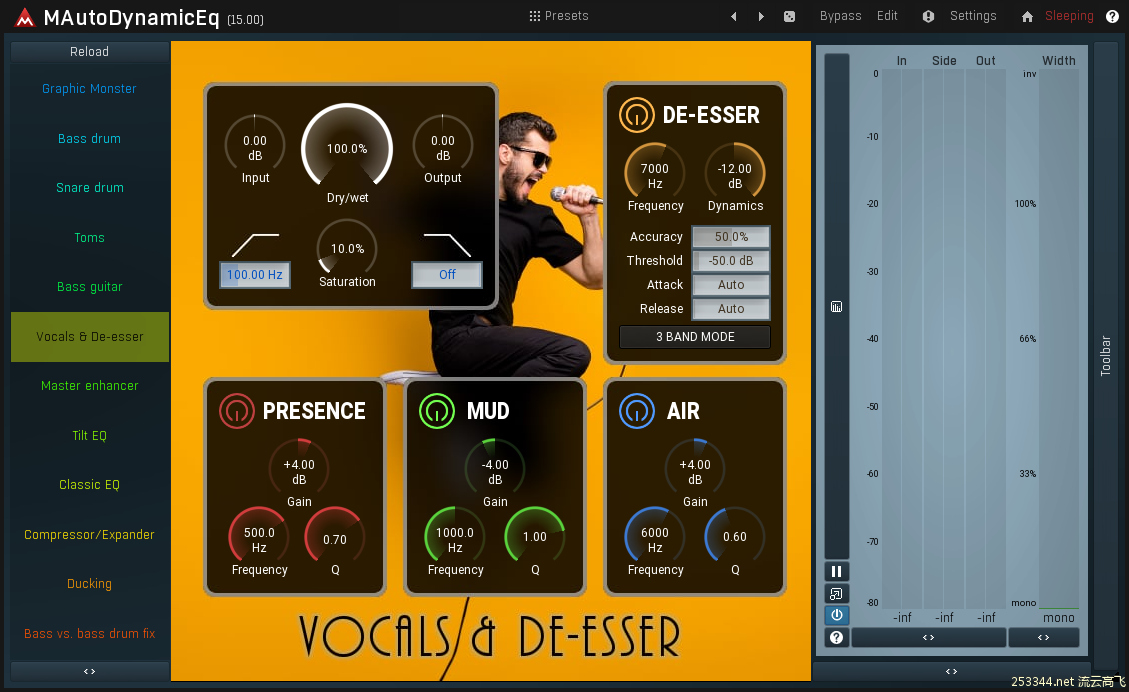Open the Edit screen
Viewport: 1129px width, 692px height.
pos(887,16)
